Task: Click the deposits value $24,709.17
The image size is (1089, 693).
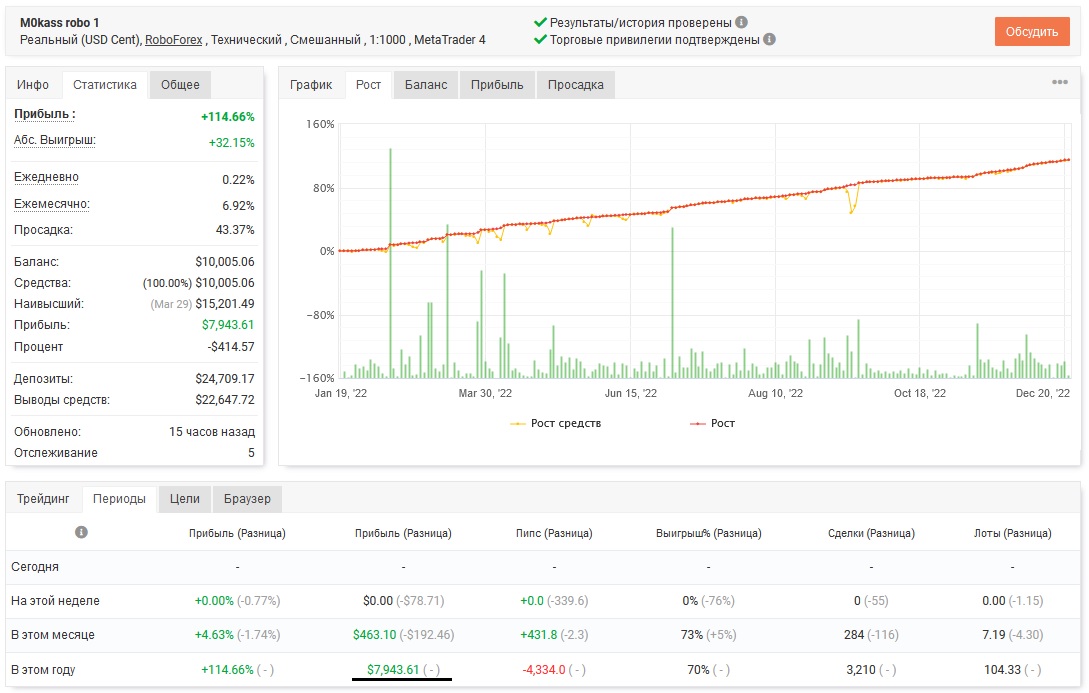Action: click(224, 378)
